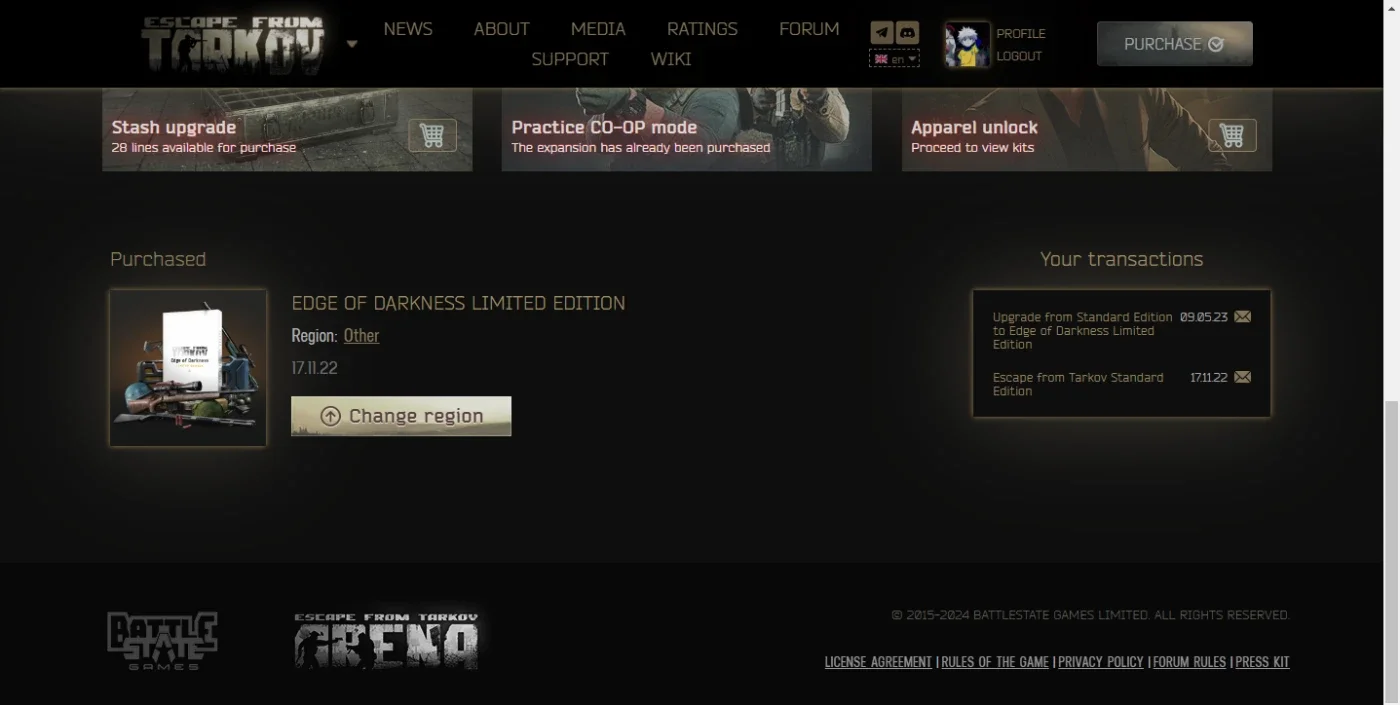Viewport: 1400px width, 705px height.
Task: Click the Apparel unlock cart icon
Action: click(x=1232, y=135)
